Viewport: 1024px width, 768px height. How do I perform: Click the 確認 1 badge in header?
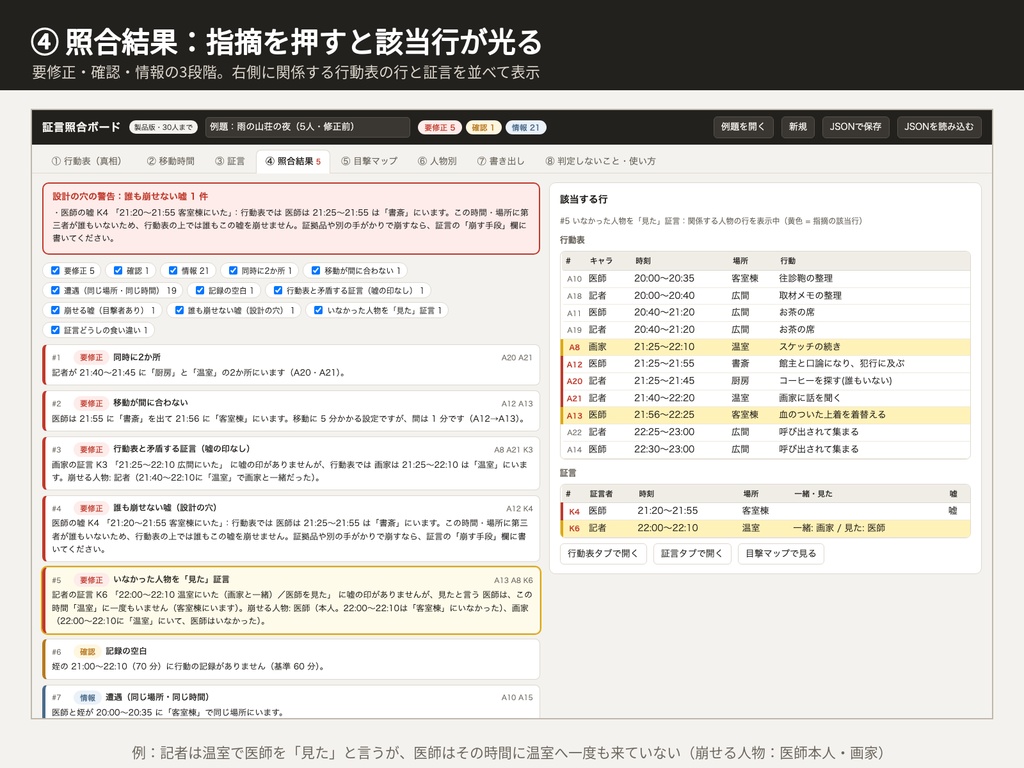[x=483, y=127]
